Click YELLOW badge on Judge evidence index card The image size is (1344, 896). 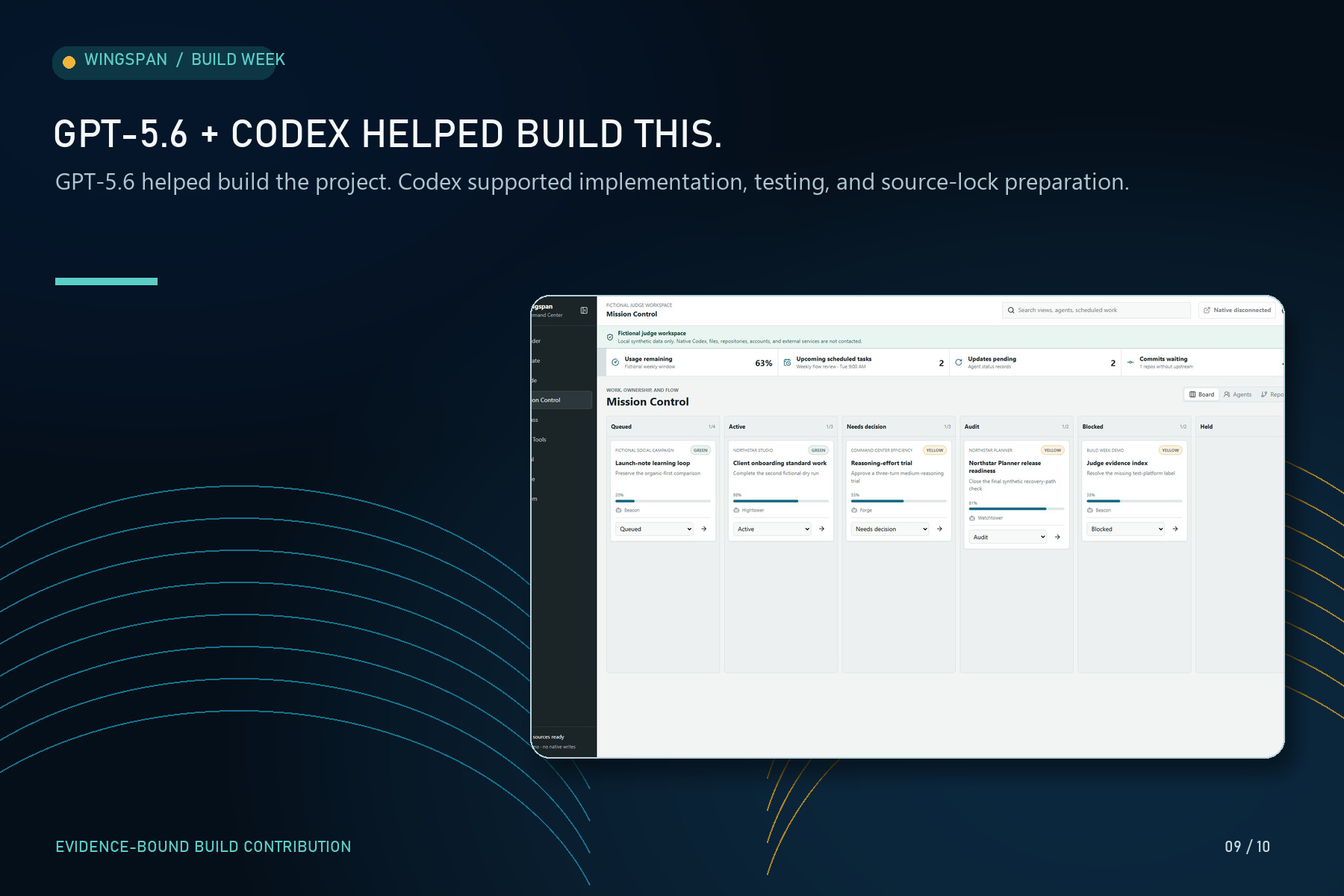pyautogui.click(x=1171, y=451)
